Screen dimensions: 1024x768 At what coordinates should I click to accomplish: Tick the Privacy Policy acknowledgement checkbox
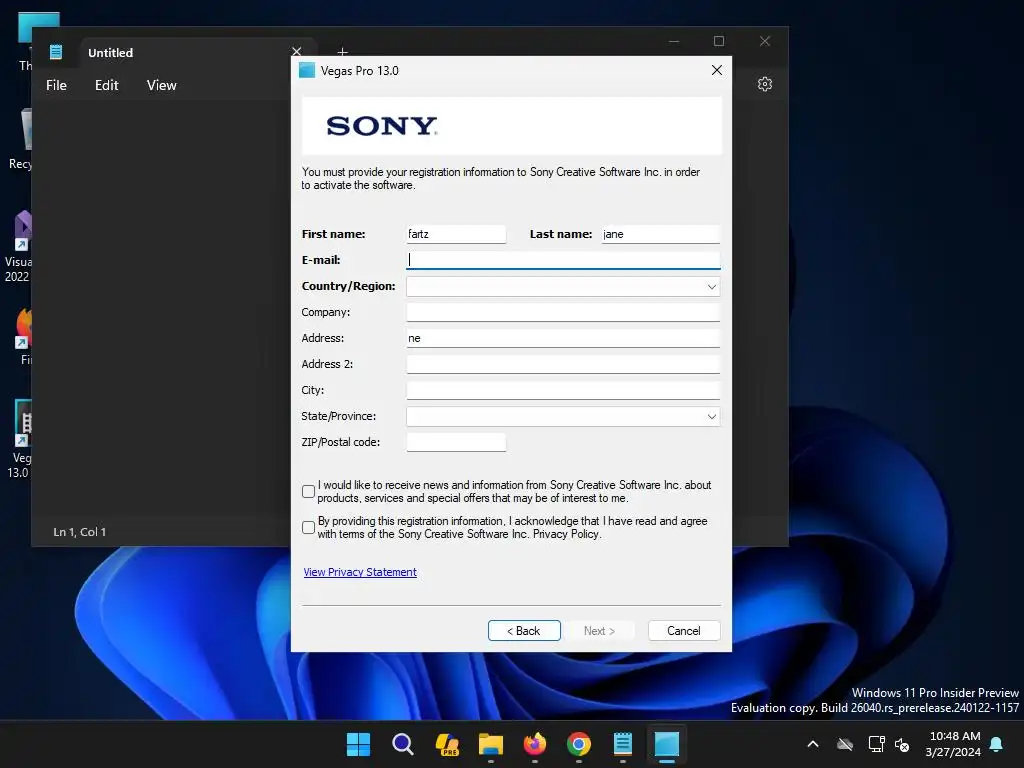pyautogui.click(x=308, y=528)
